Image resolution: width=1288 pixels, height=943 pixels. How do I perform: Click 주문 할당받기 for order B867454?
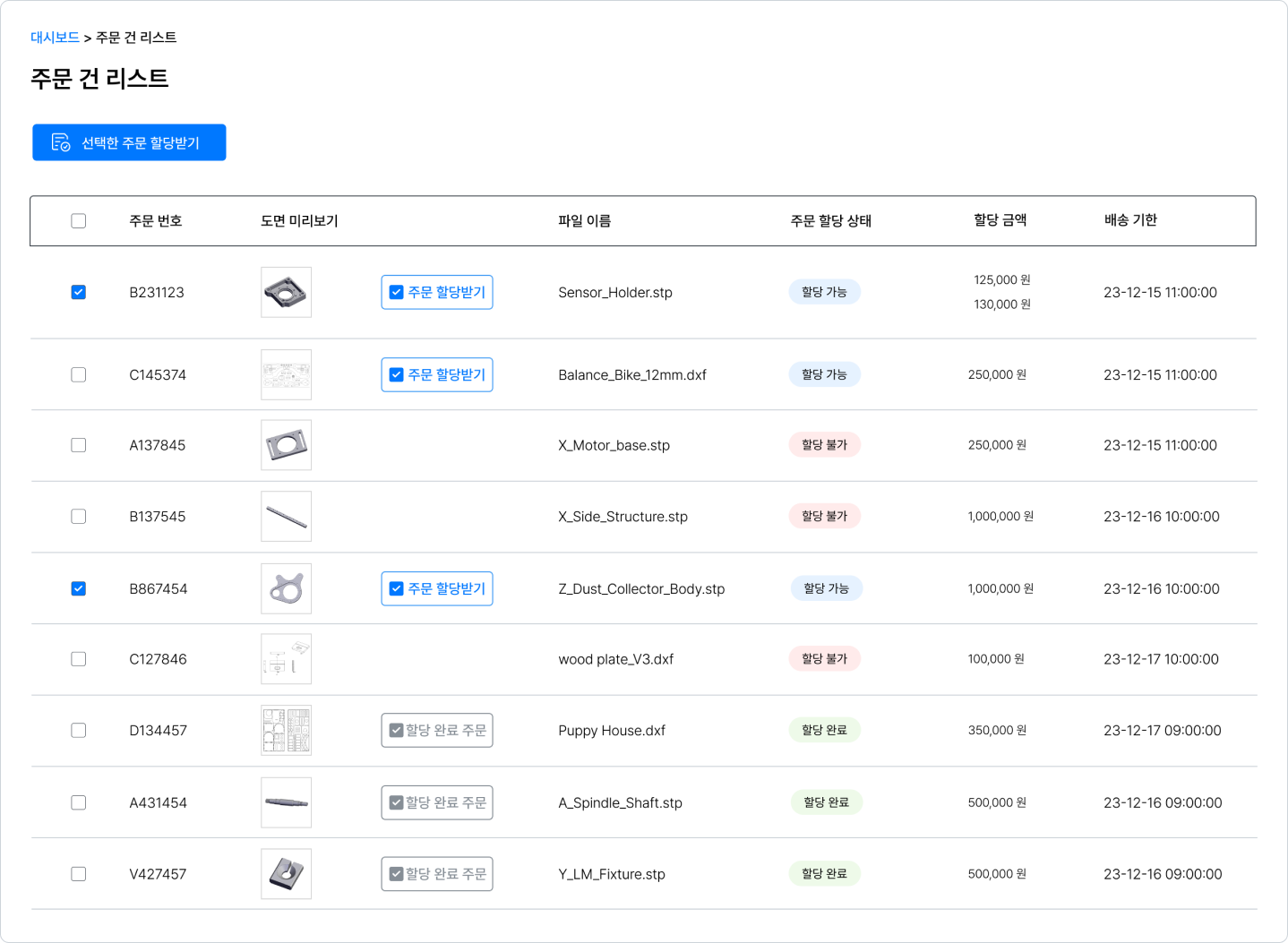(437, 588)
